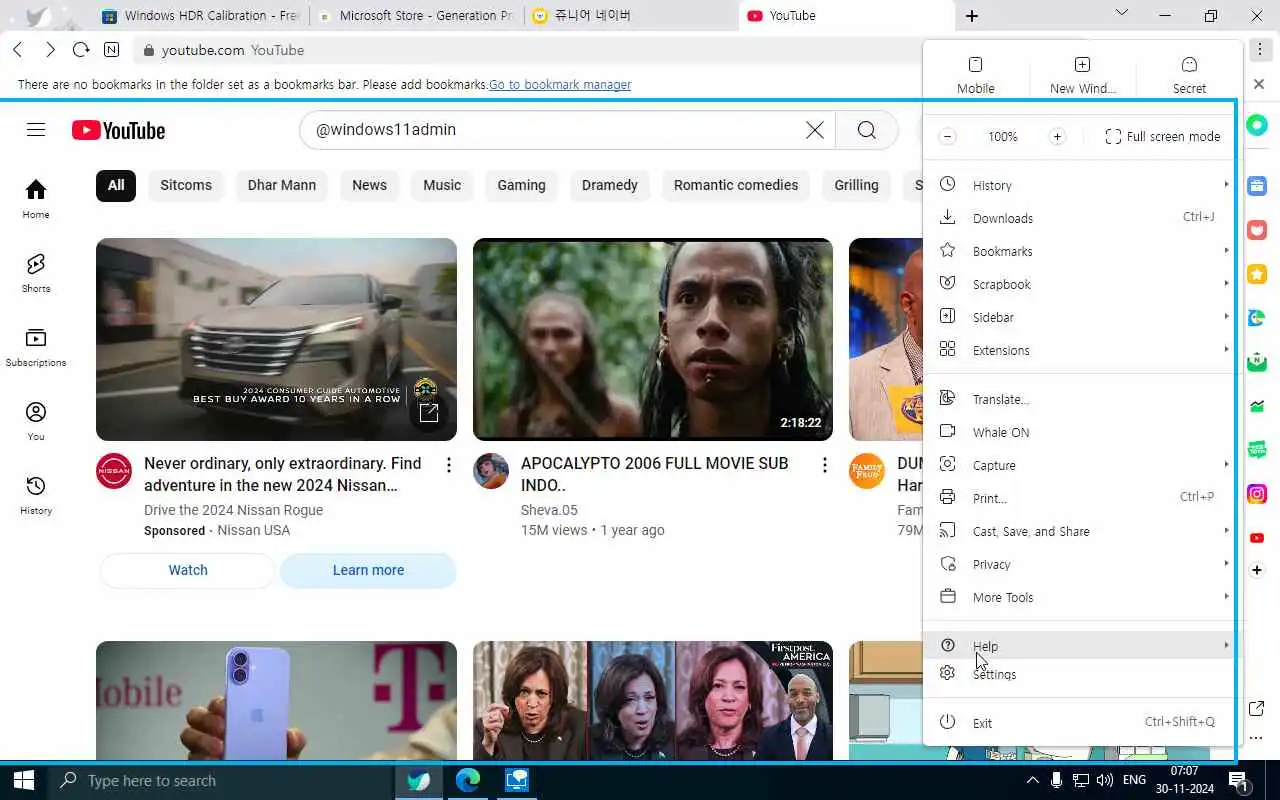Open Settings from the menu
This screenshot has width=1280, height=800.
click(1081, 674)
